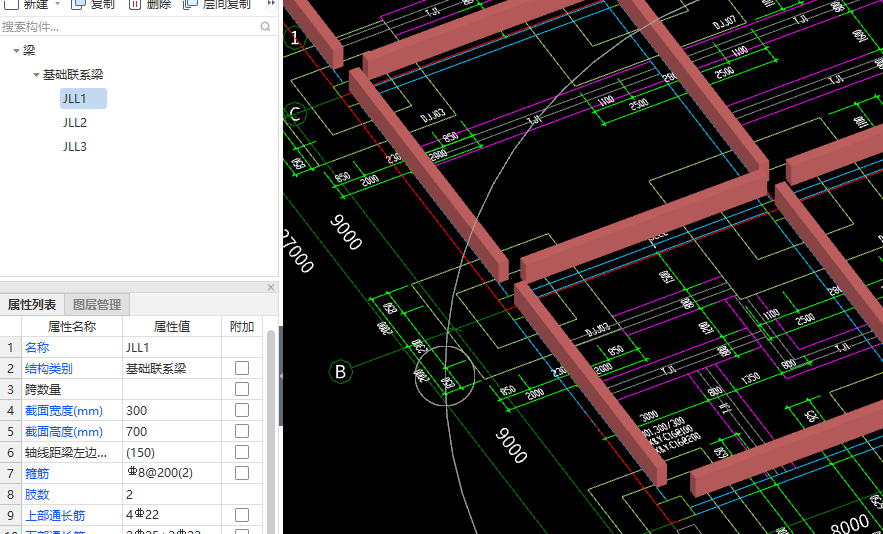
Task: Collapse the 梁 tree node
Action: pos(16,51)
